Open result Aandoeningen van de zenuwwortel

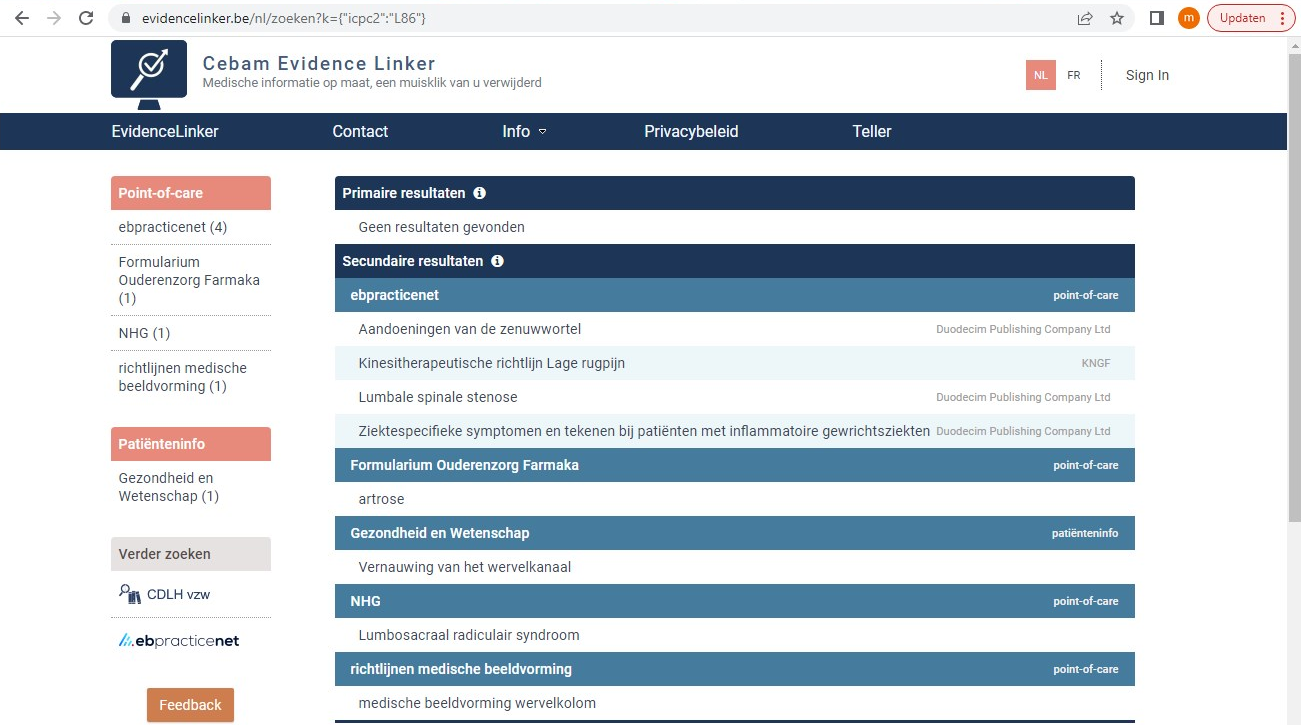470,329
